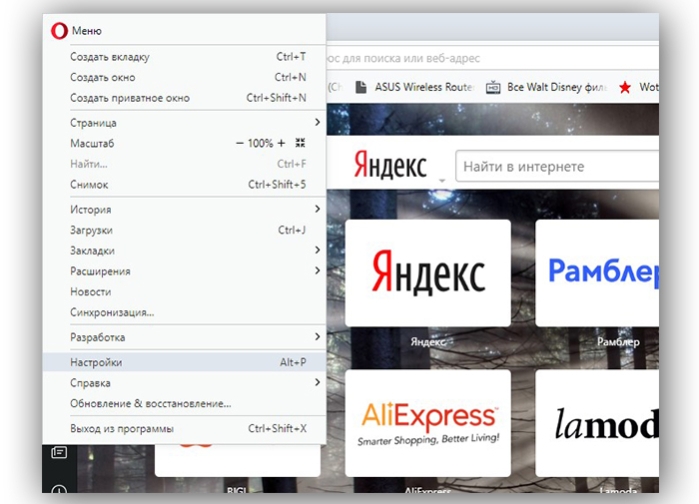Decrease zoom with the minus button
This screenshot has height=504, width=699.
coord(240,143)
